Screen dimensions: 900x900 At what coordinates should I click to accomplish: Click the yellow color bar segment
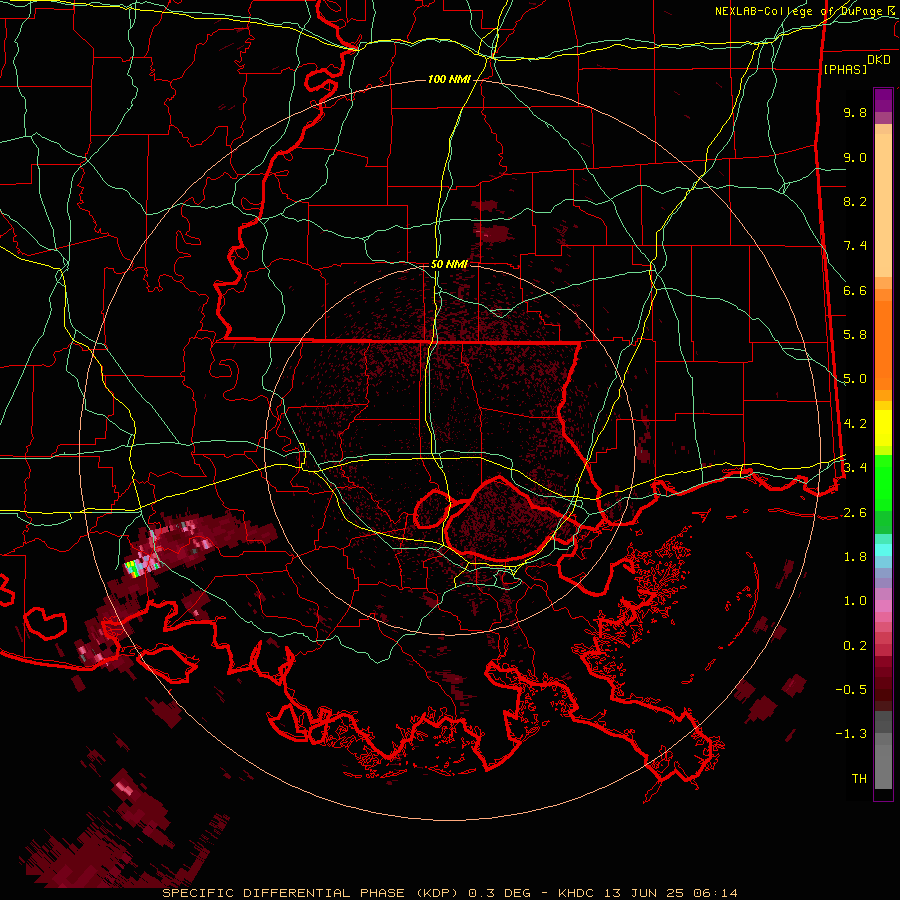point(883,428)
